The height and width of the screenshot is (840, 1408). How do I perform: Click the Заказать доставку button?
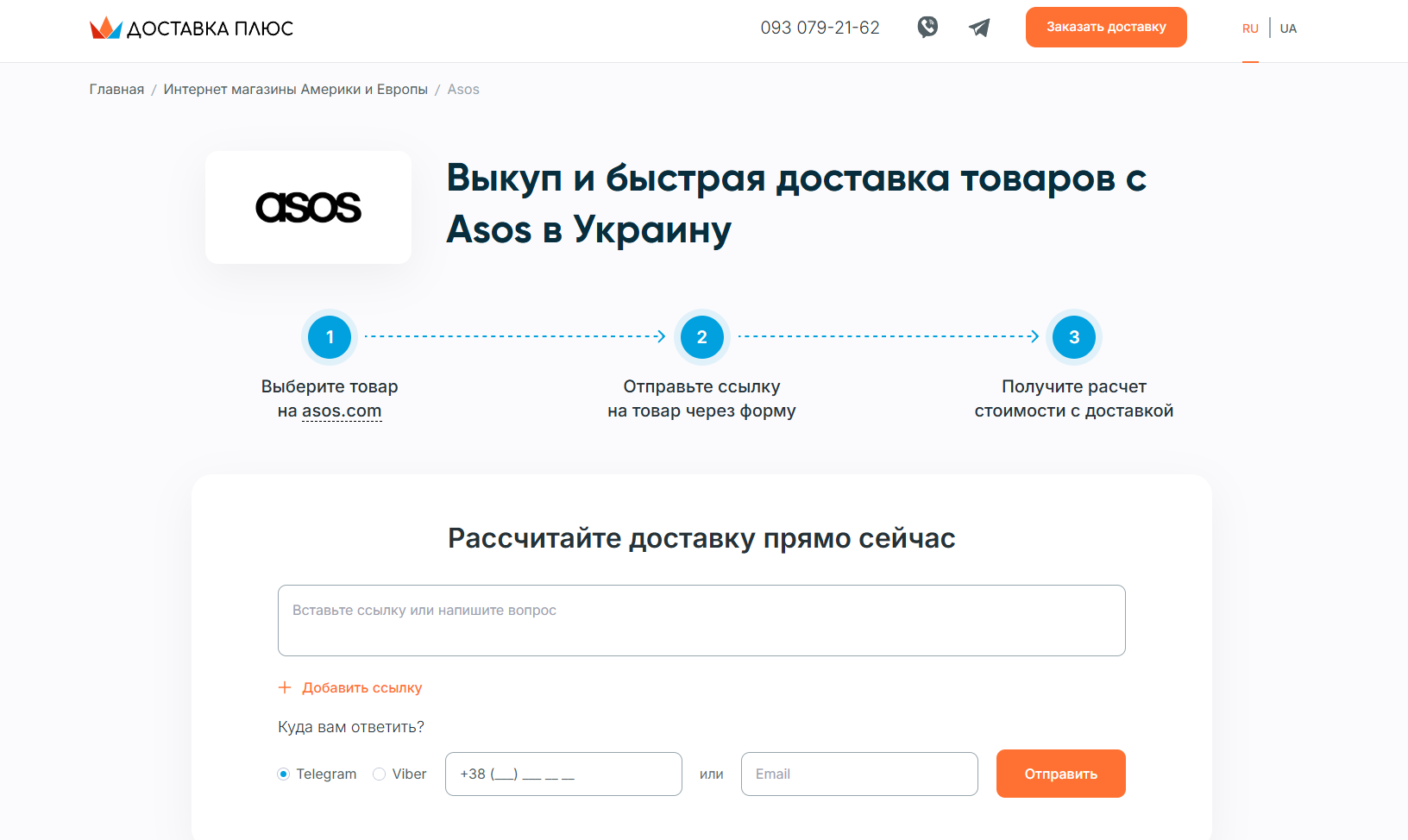point(1106,27)
